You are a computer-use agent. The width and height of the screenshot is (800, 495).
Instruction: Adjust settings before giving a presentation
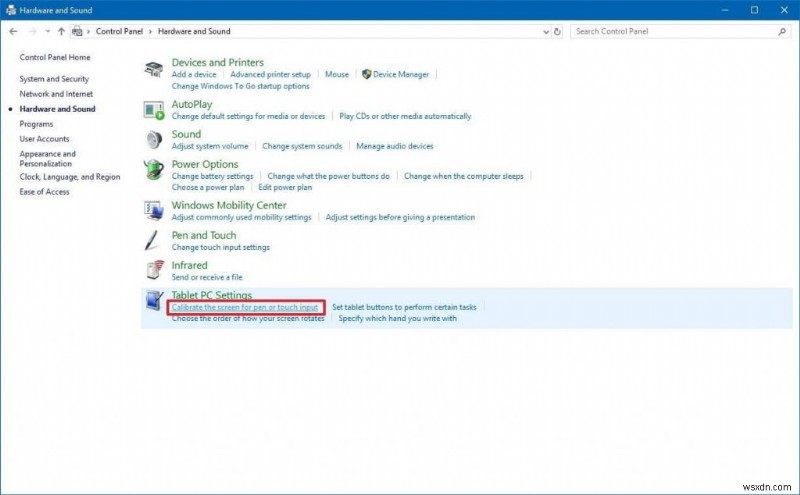(400, 217)
